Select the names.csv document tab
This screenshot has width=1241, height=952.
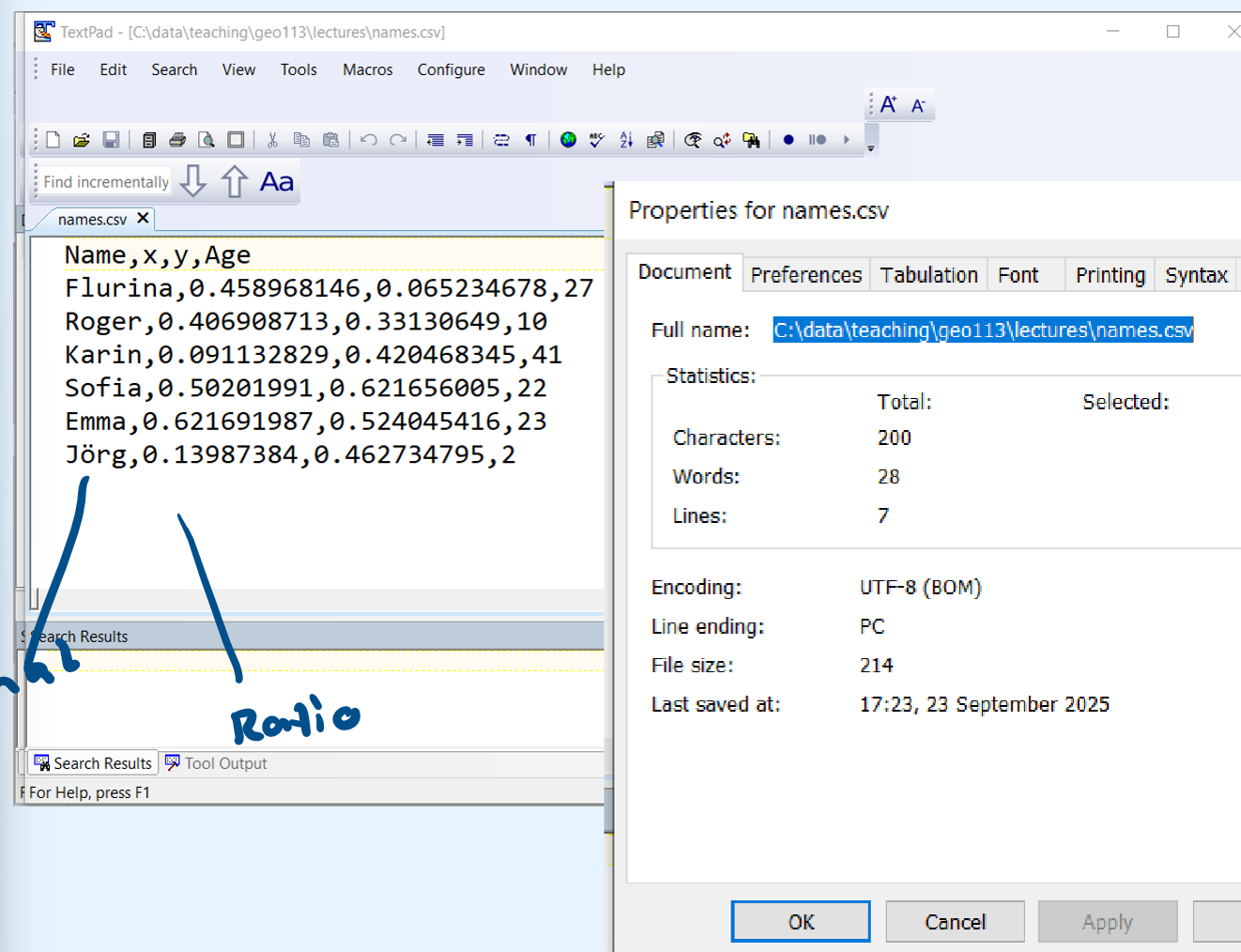[92, 220]
